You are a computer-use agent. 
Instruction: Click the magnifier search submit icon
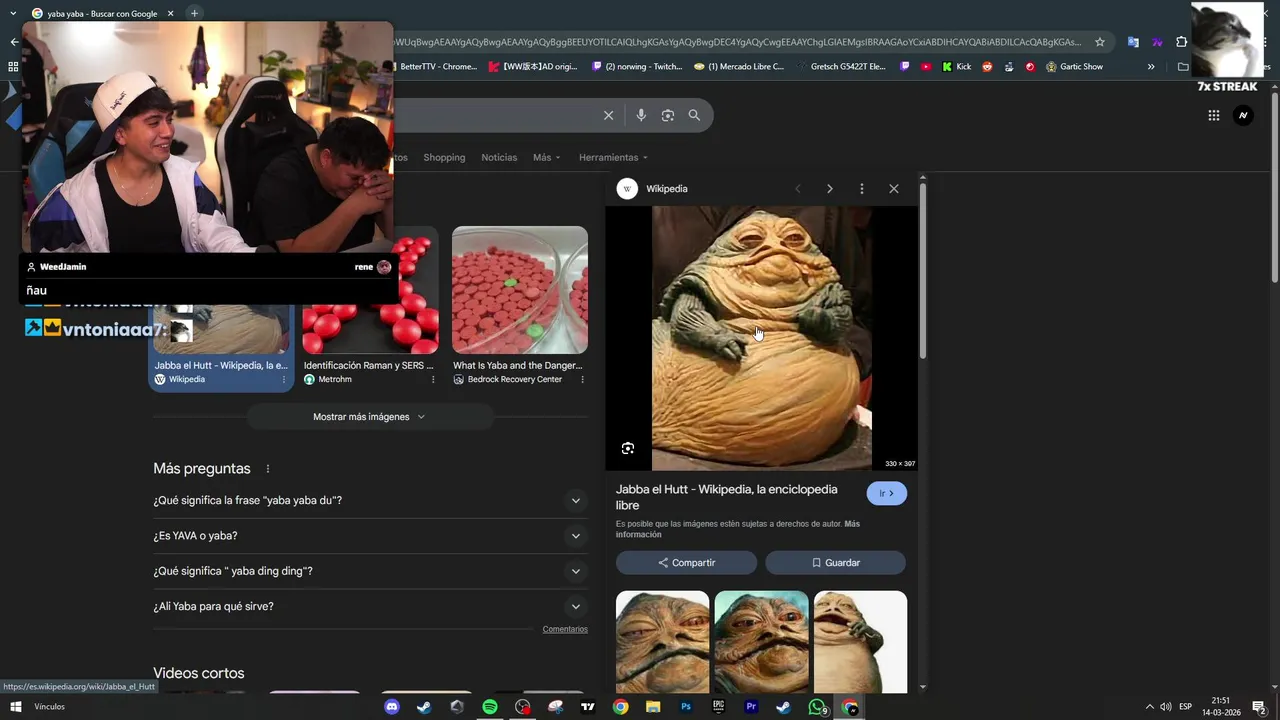(694, 115)
